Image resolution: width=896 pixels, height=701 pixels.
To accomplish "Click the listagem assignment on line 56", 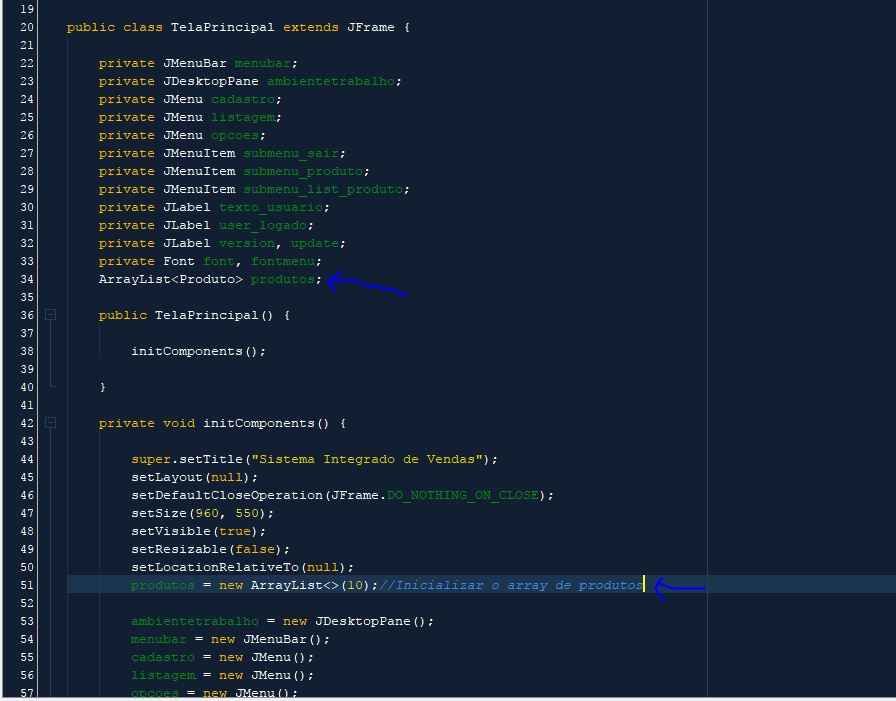I will (x=222, y=675).
